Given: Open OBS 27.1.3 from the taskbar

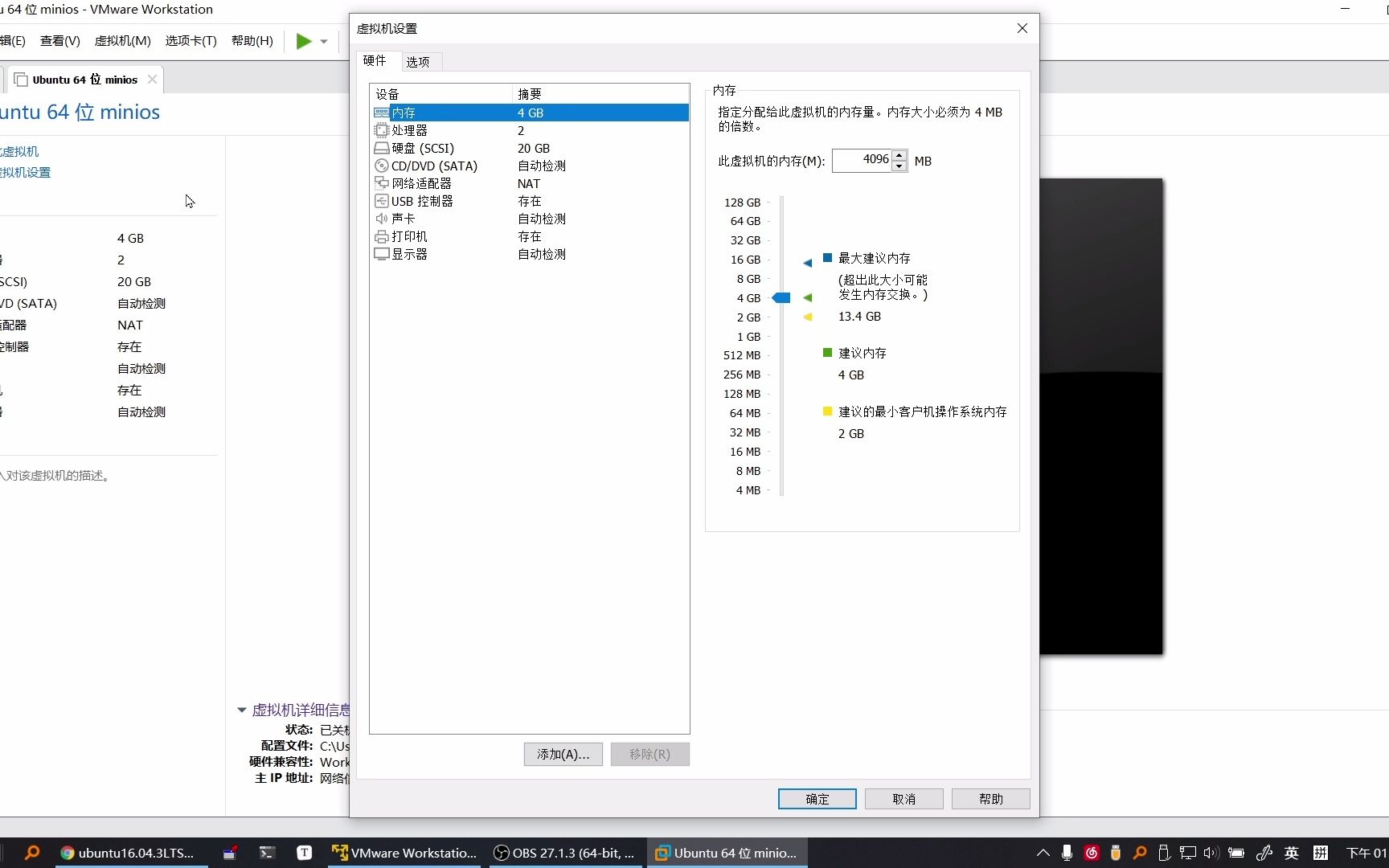Looking at the screenshot, I should (x=565, y=853).
